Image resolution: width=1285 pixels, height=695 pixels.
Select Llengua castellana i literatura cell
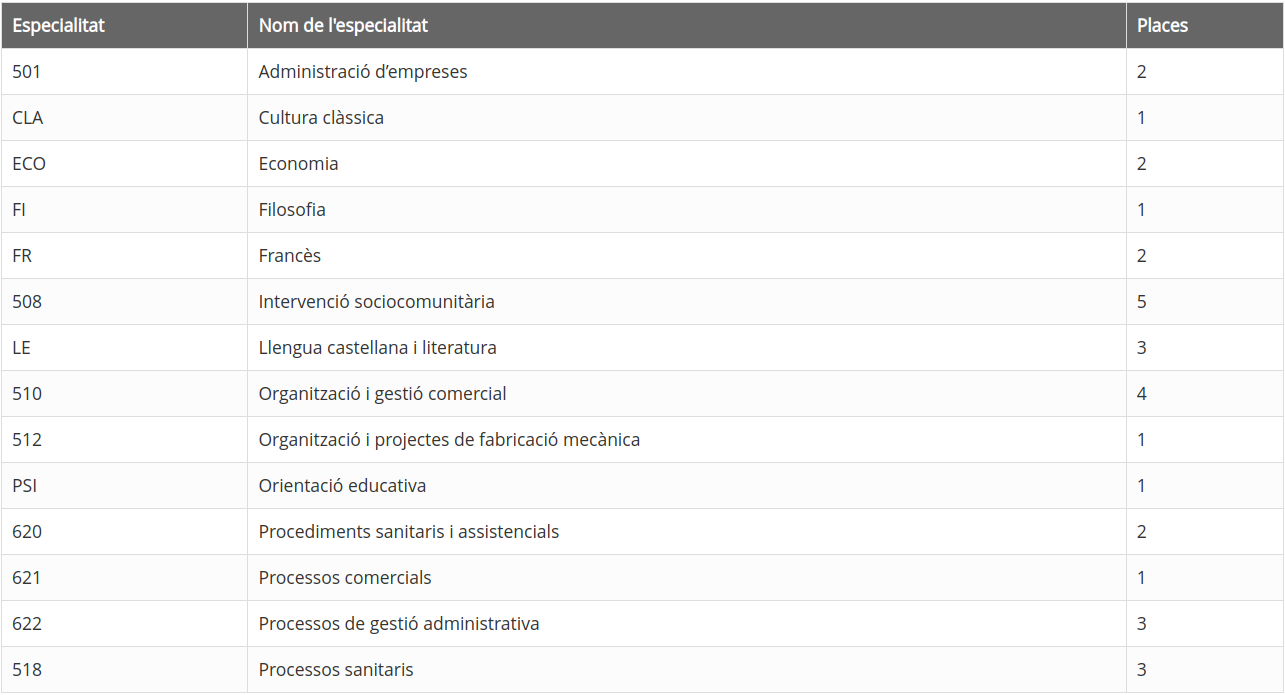[687, 348]
